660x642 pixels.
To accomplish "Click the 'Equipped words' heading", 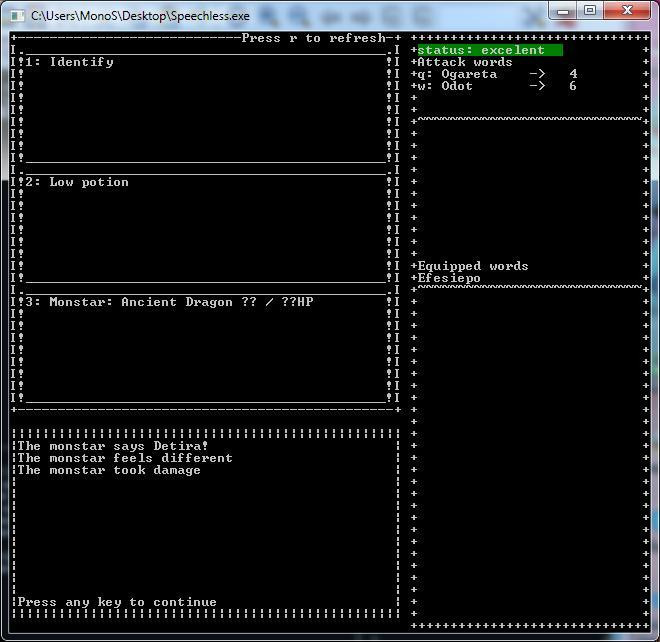I will click(473, 266).
